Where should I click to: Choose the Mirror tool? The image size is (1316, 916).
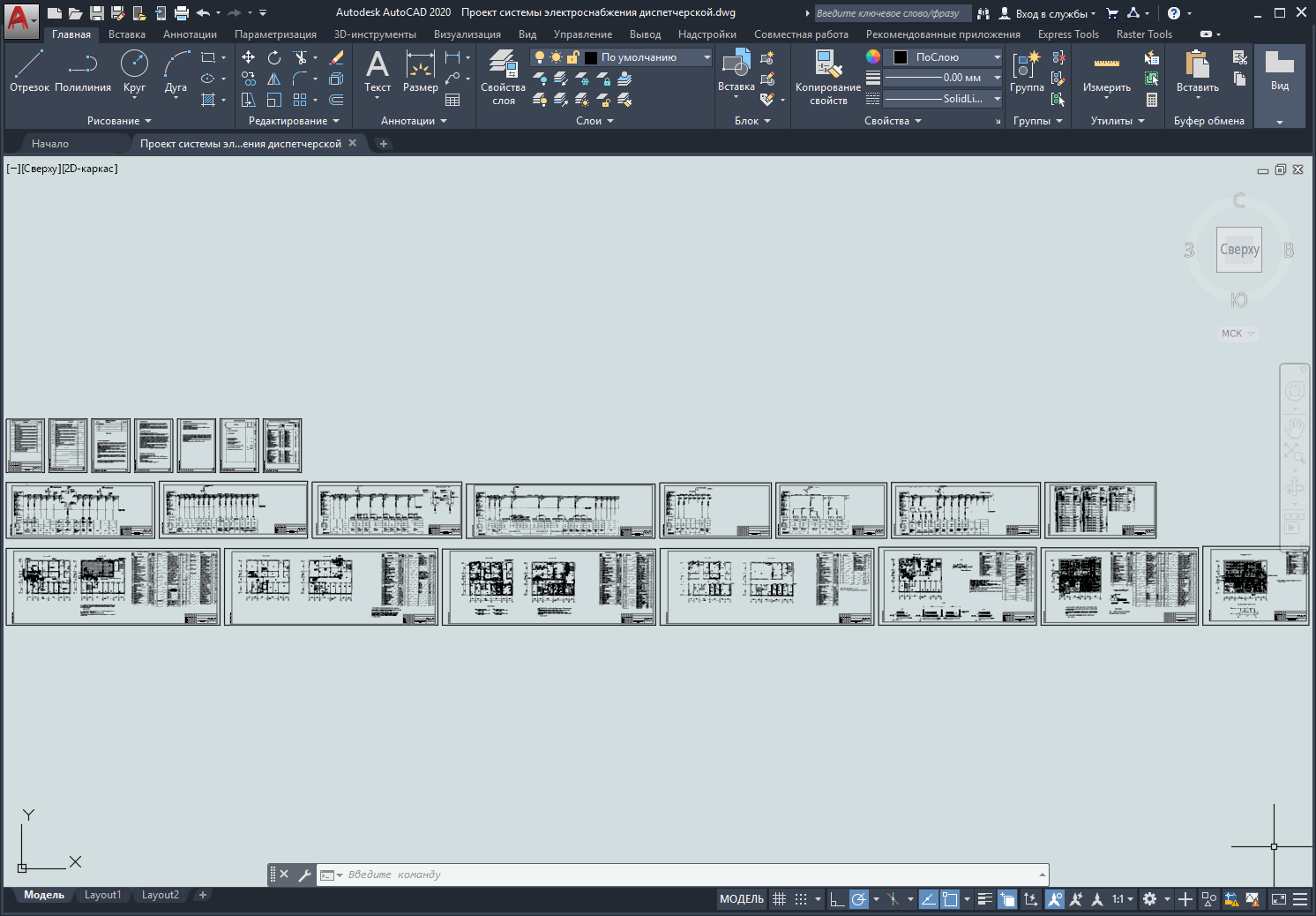[274, 79]
